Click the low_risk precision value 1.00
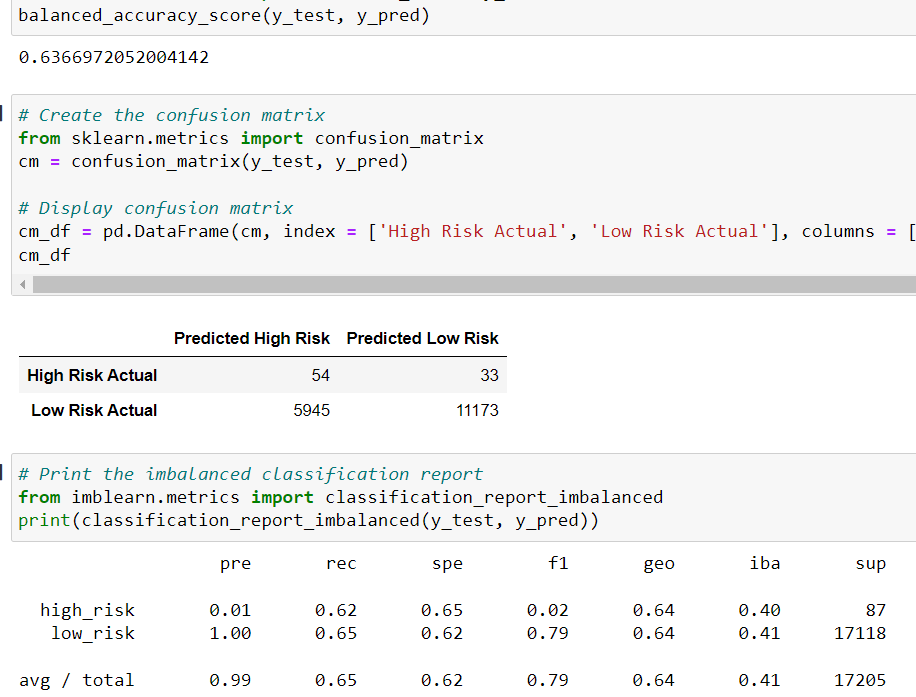 click(x=230, y=633)
